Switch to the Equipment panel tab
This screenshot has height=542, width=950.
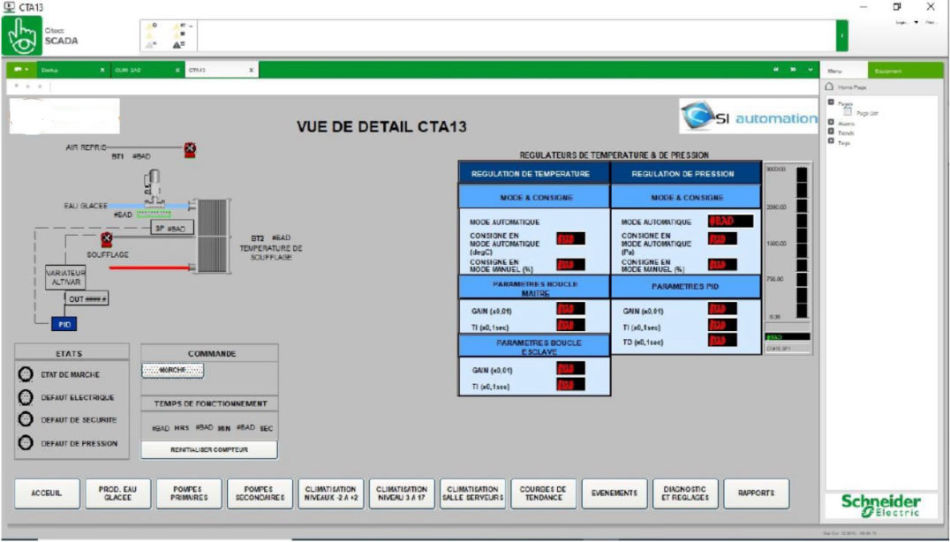888,70
